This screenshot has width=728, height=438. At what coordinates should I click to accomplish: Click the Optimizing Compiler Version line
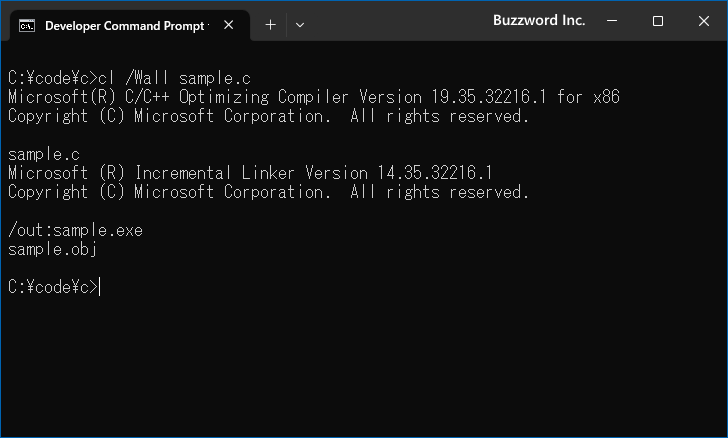(314, 97)
